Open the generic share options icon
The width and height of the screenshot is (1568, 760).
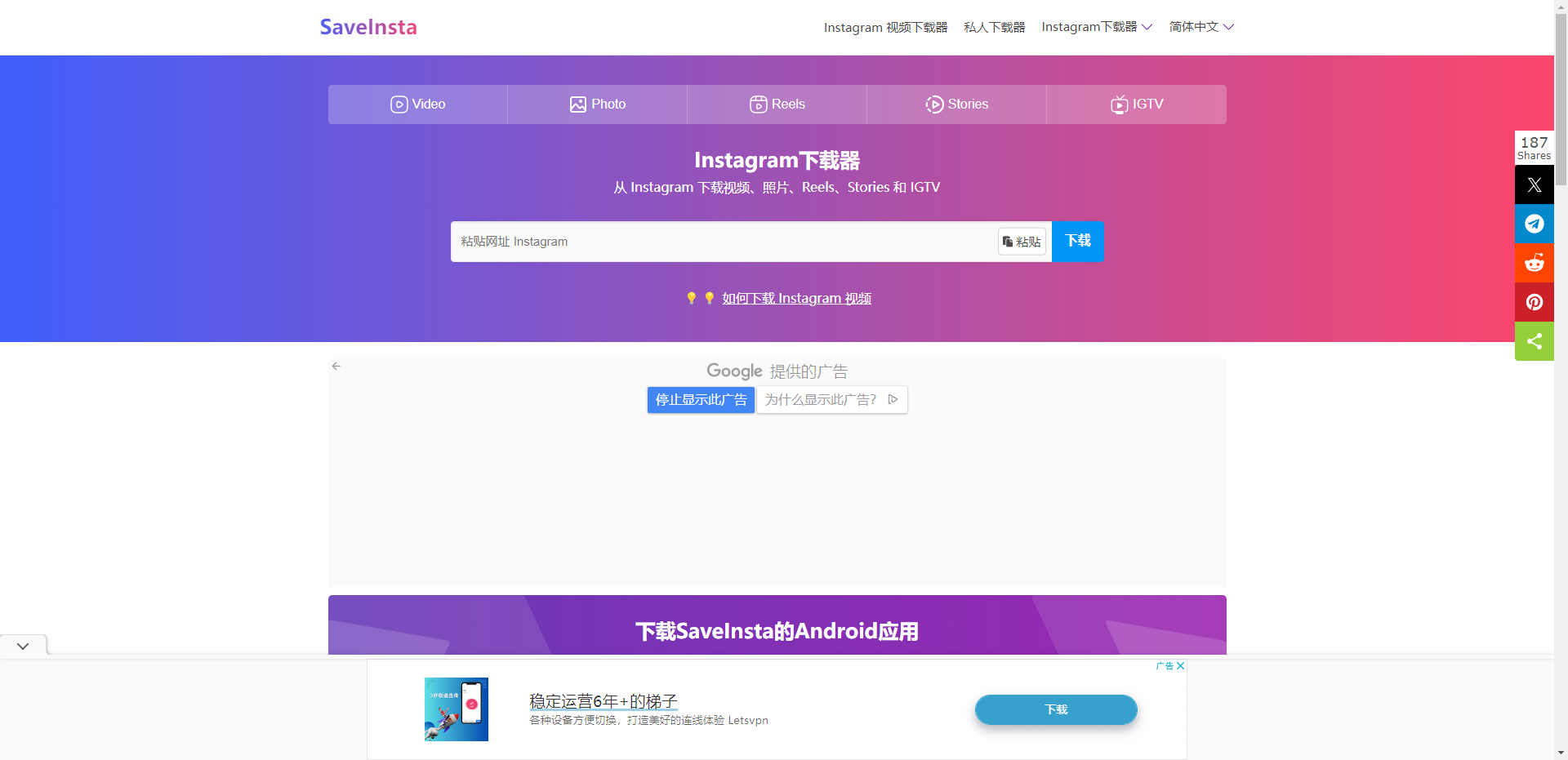click(1534, 341)
